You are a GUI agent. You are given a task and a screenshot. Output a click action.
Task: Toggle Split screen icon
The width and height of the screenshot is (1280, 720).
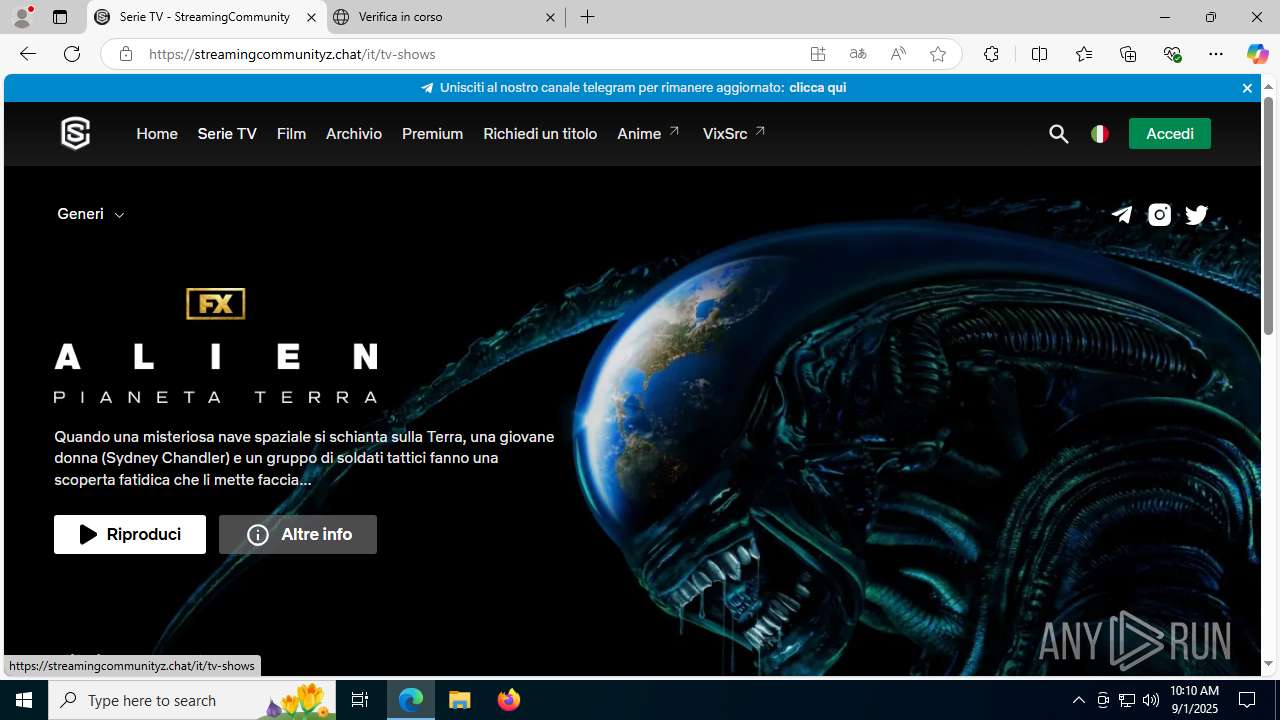click(1039, 54)
